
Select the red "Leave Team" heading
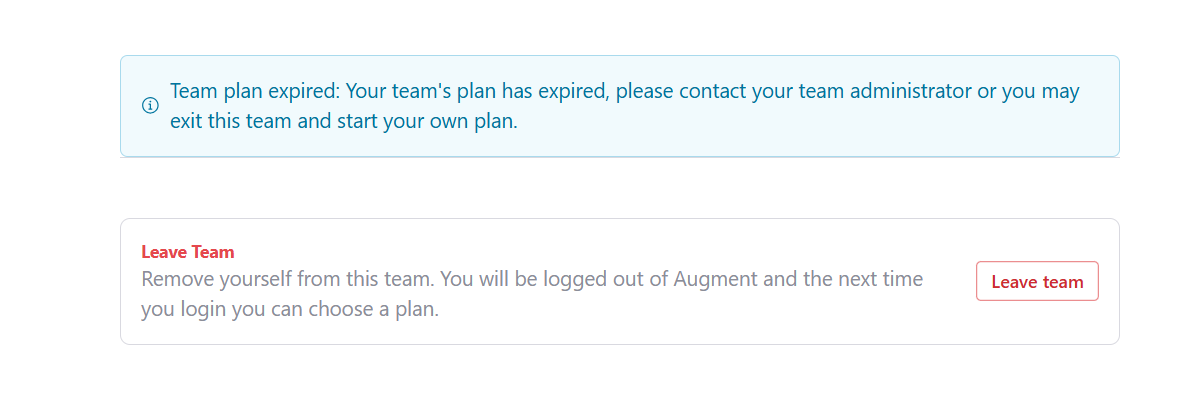pos(188,252)
